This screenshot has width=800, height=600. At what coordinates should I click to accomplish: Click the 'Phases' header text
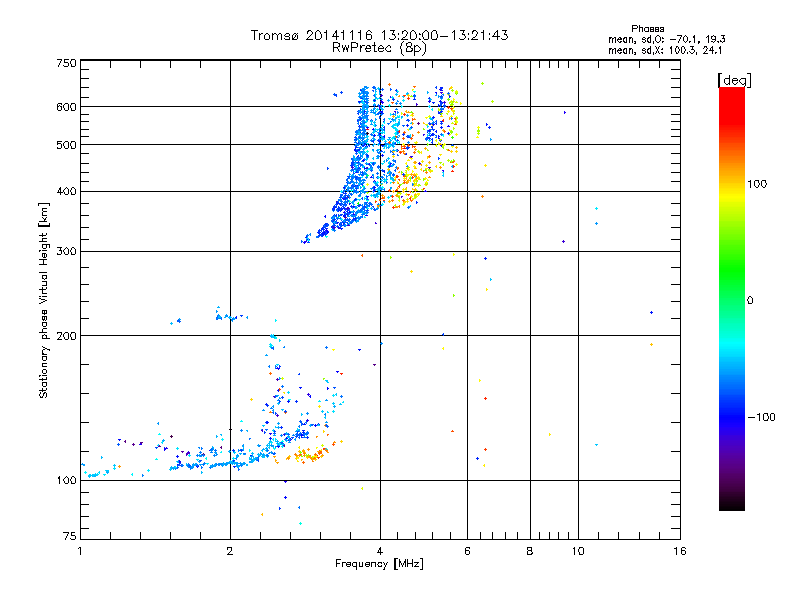pyautogui.click(x=647, y=29)
